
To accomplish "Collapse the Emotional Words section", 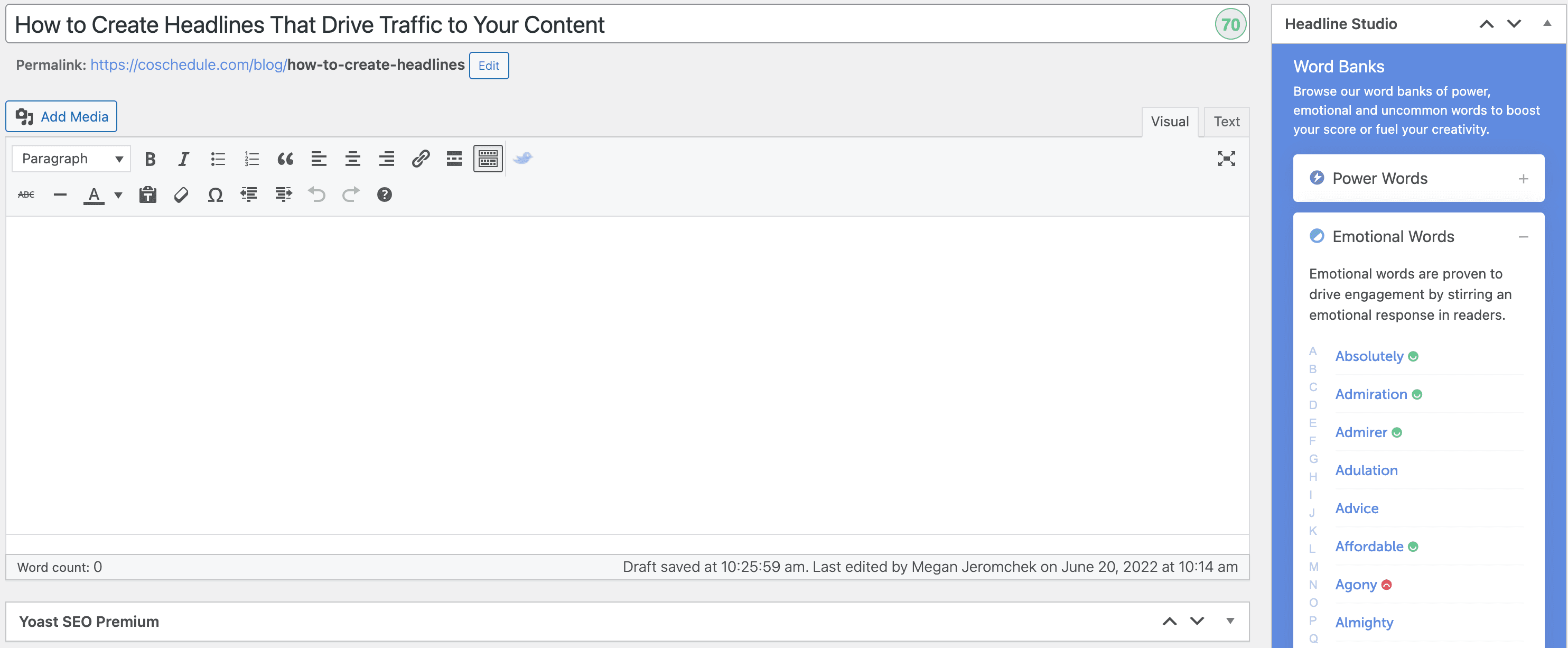I will pyautogui.click(x=1527, y=236).
